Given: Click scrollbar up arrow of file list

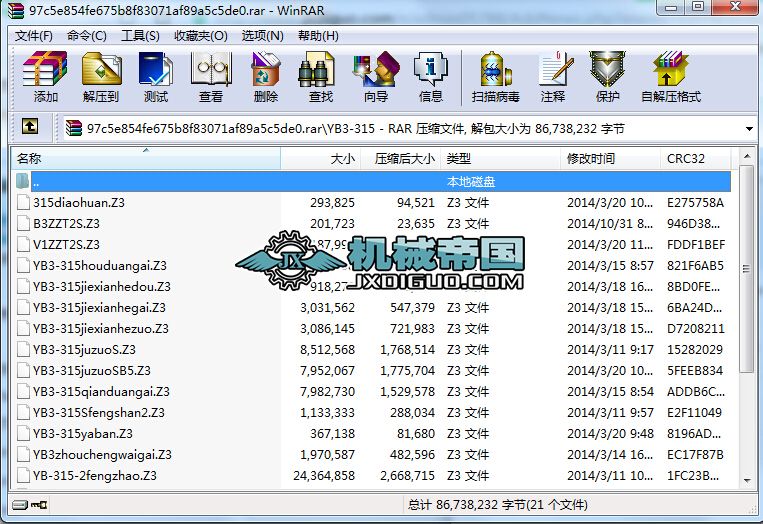Looking at the screenshot, I should [x=747, y=157].
